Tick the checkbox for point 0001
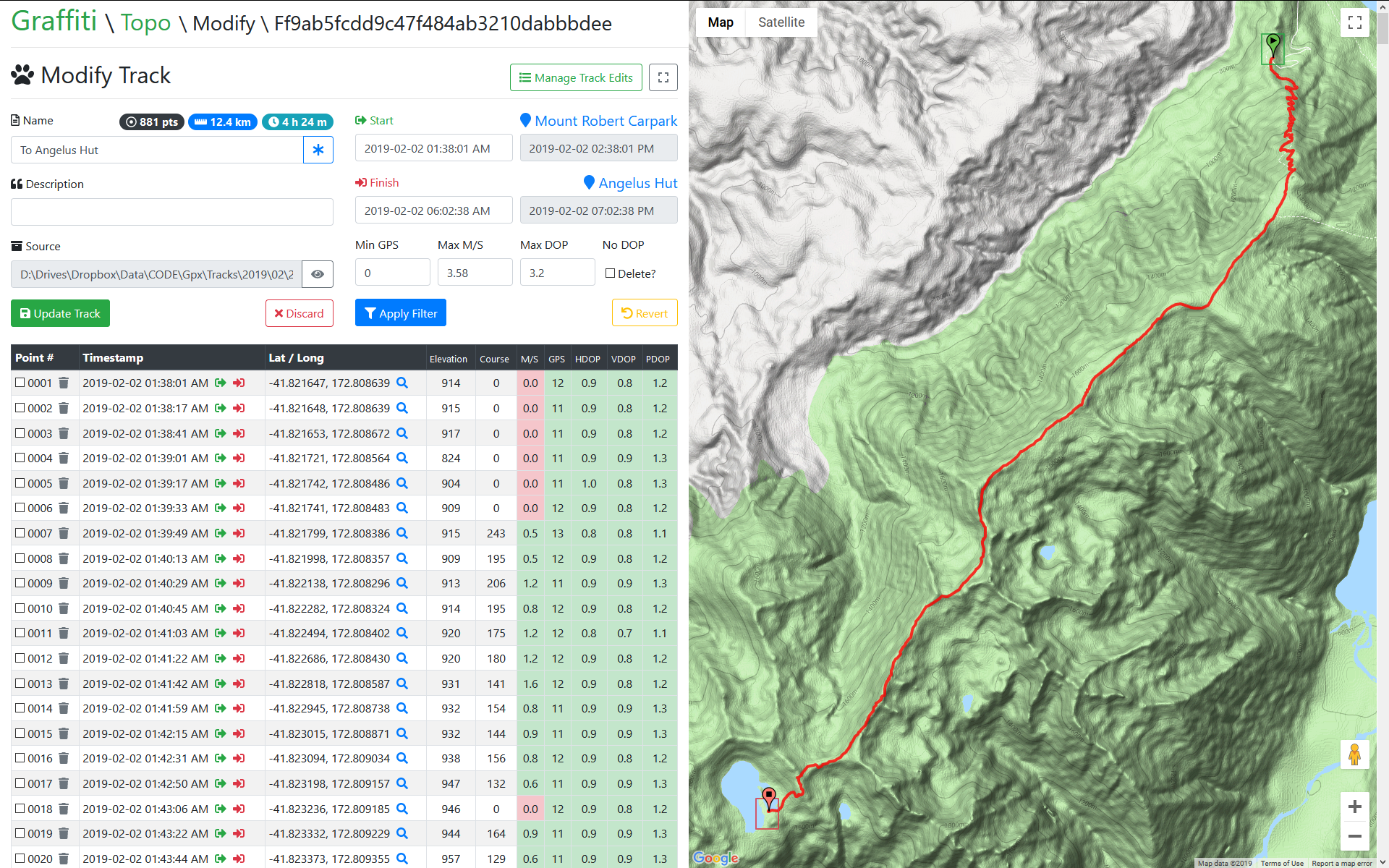Image resolution: width=1389 pixels, height=868 pixels. (20, 383)
